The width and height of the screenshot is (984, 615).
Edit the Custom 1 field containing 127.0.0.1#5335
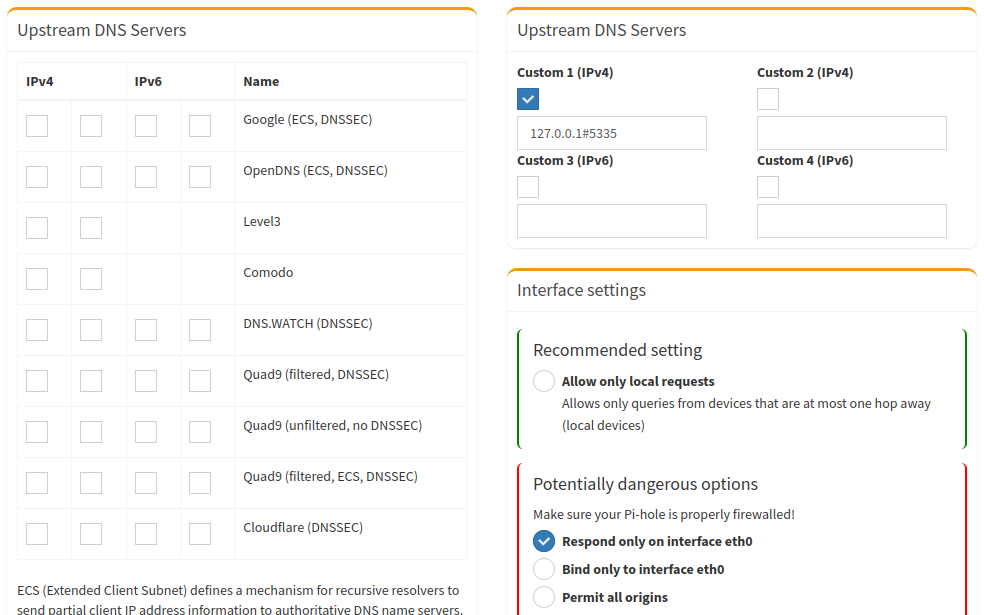(x=612, y=133)
